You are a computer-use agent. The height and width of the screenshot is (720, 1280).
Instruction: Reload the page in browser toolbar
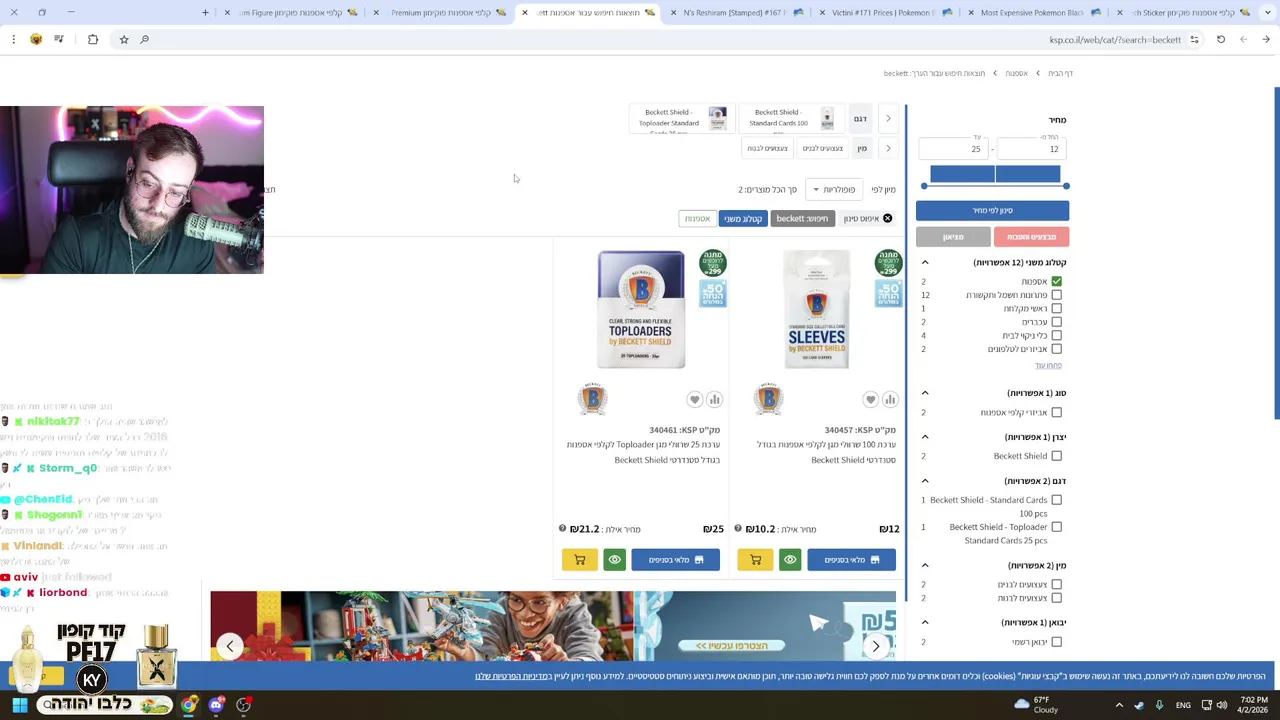tap(1221, 39)
